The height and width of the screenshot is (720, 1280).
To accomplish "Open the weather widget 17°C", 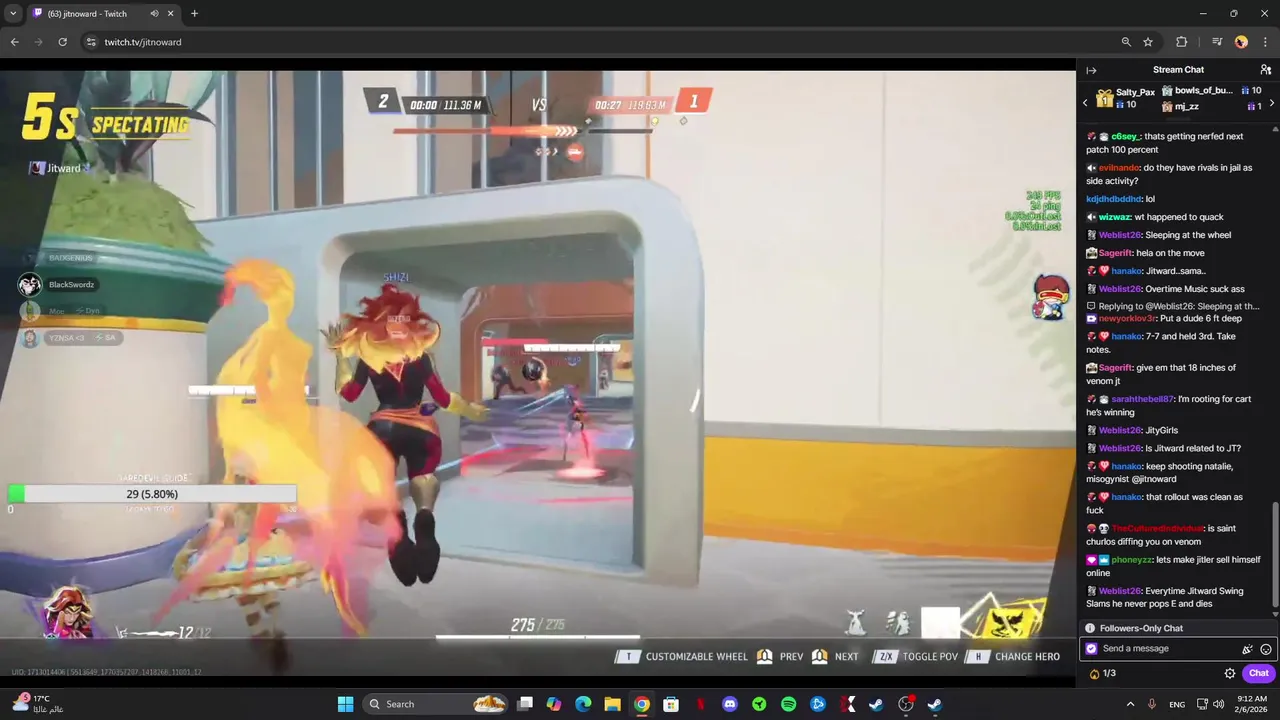I will pyautogui.click(x=40, y=704).
